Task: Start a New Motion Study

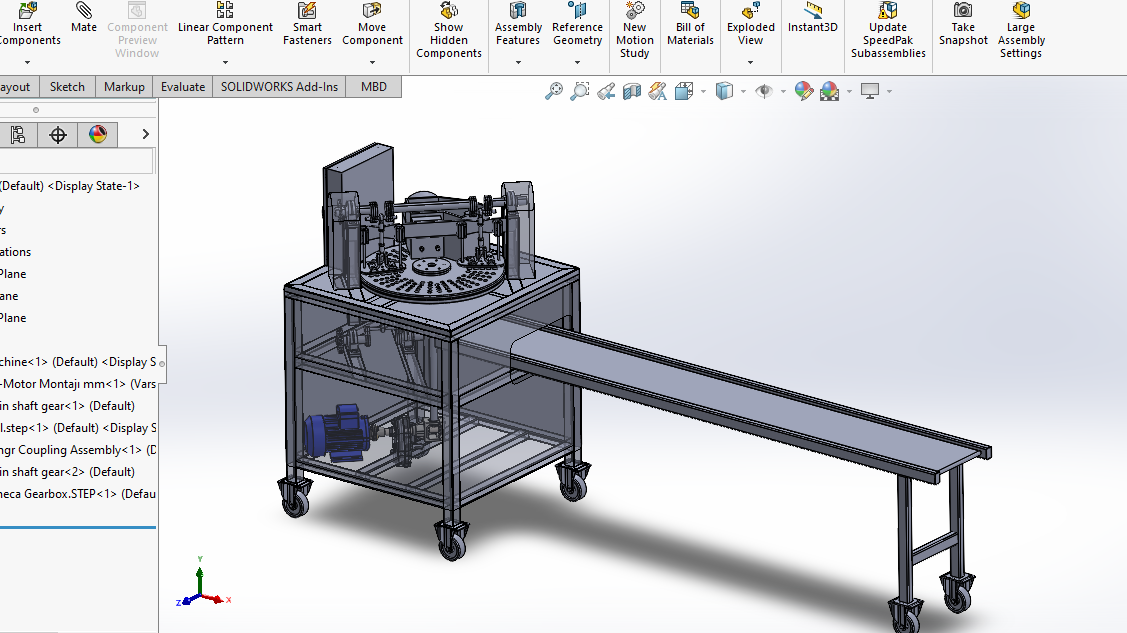Action: 635,30
